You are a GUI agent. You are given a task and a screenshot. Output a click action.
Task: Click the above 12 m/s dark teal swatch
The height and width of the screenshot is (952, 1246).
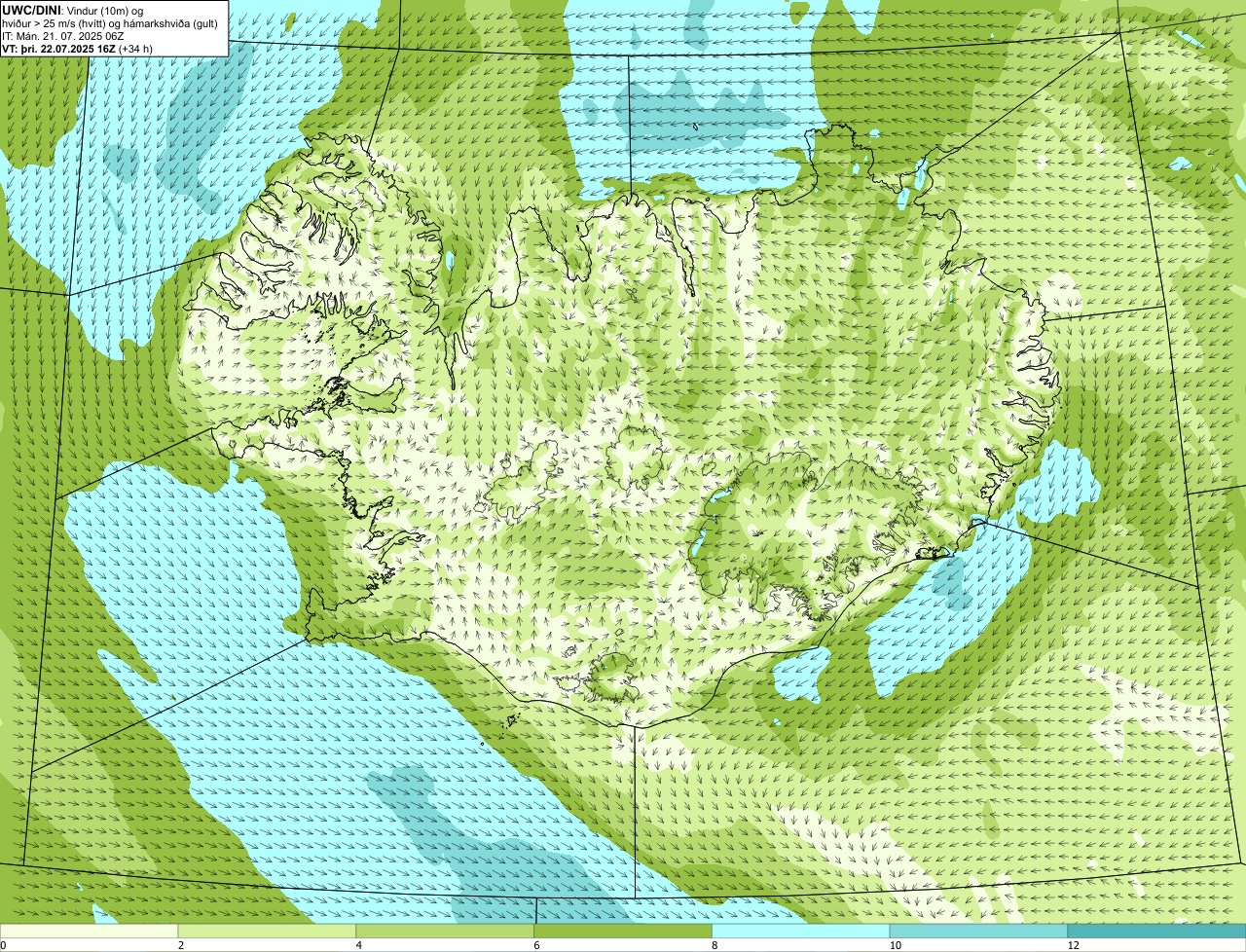(x=1156, y=932)
